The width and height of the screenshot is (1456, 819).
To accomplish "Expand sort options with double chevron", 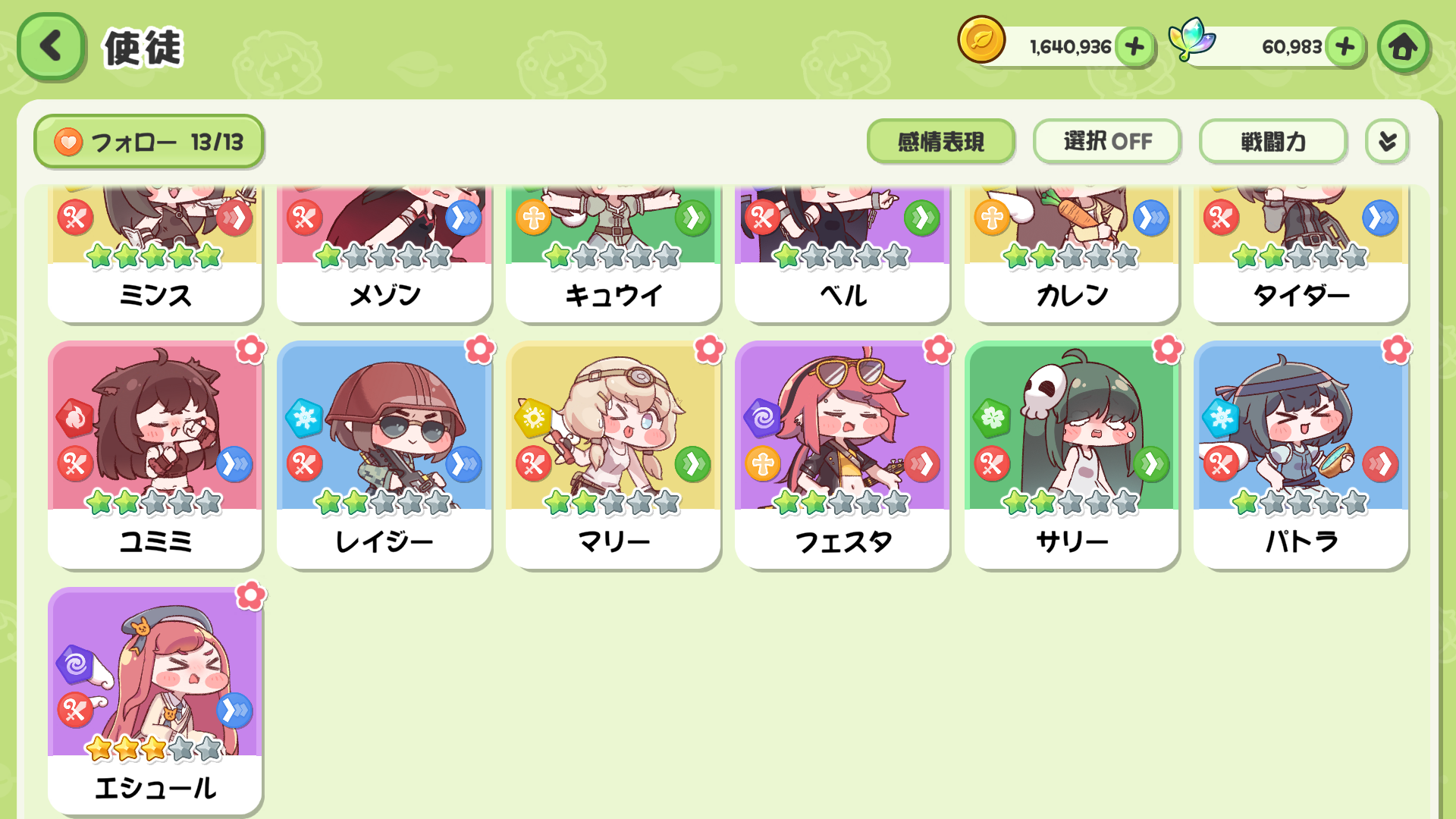I will click(1387, 142).
